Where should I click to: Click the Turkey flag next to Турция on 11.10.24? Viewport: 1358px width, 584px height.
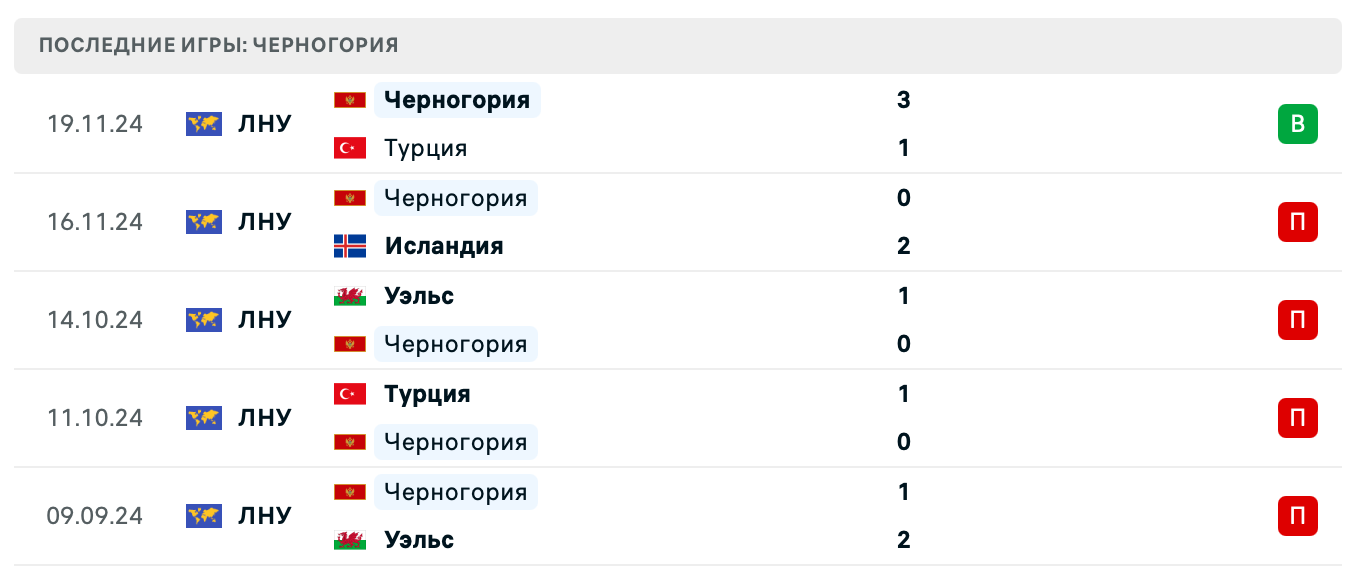pos(348,394)
